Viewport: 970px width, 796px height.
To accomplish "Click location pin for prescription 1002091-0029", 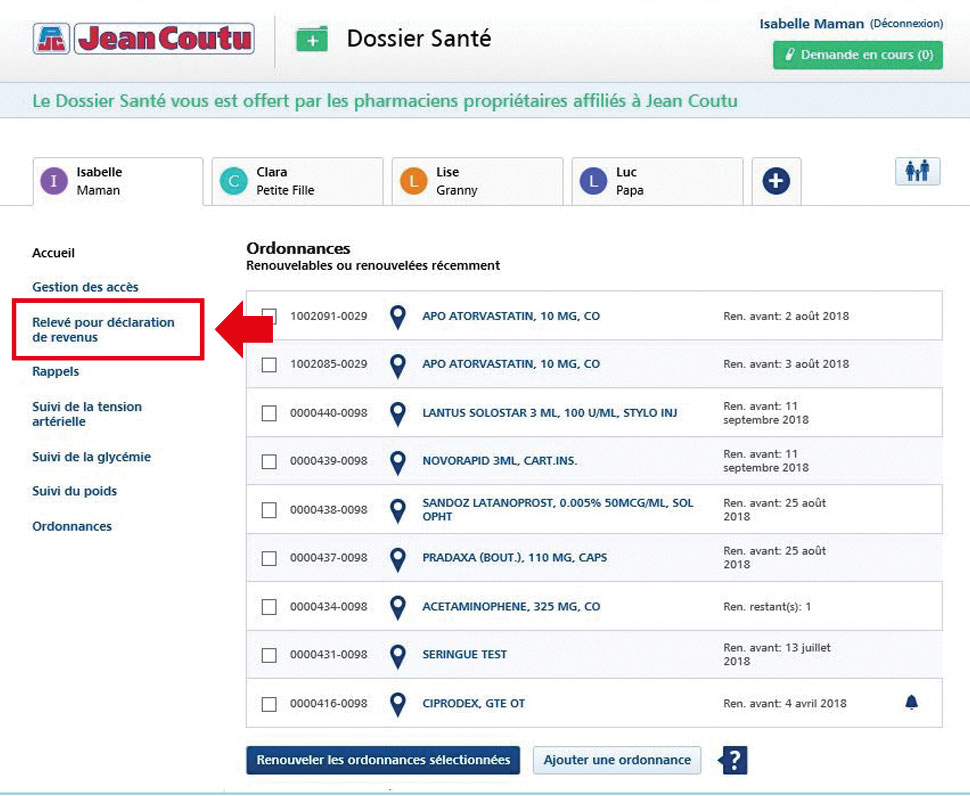I will (398, 317).
